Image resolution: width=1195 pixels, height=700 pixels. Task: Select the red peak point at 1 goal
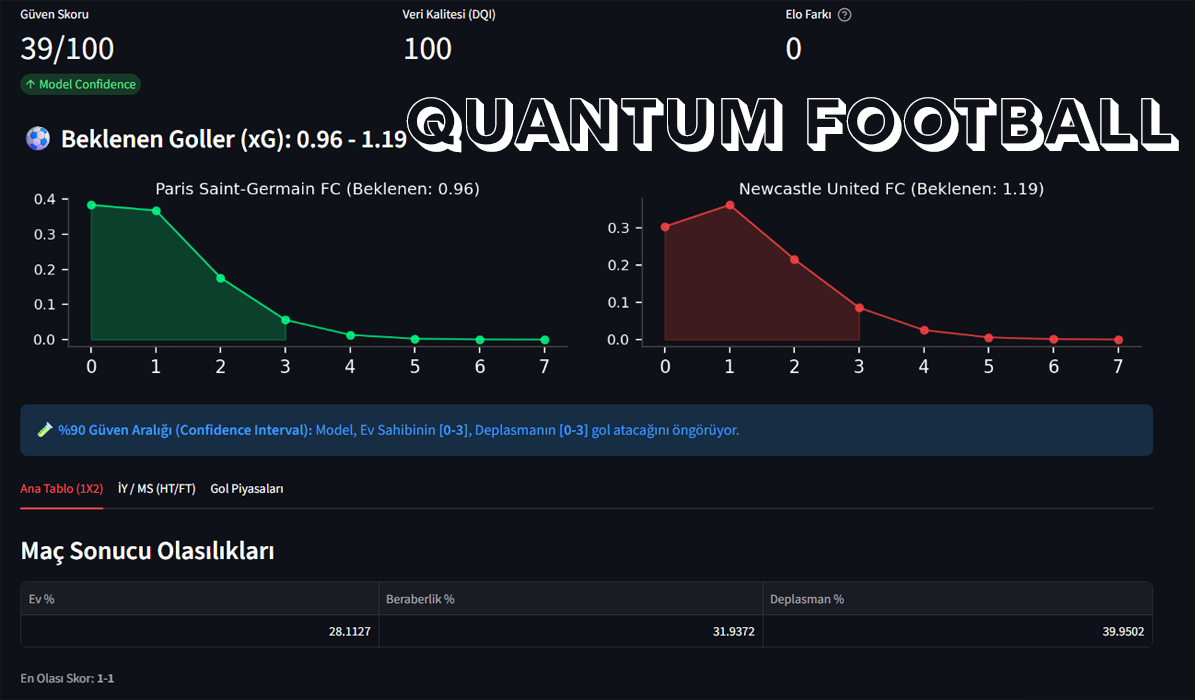tap(729, 206)
